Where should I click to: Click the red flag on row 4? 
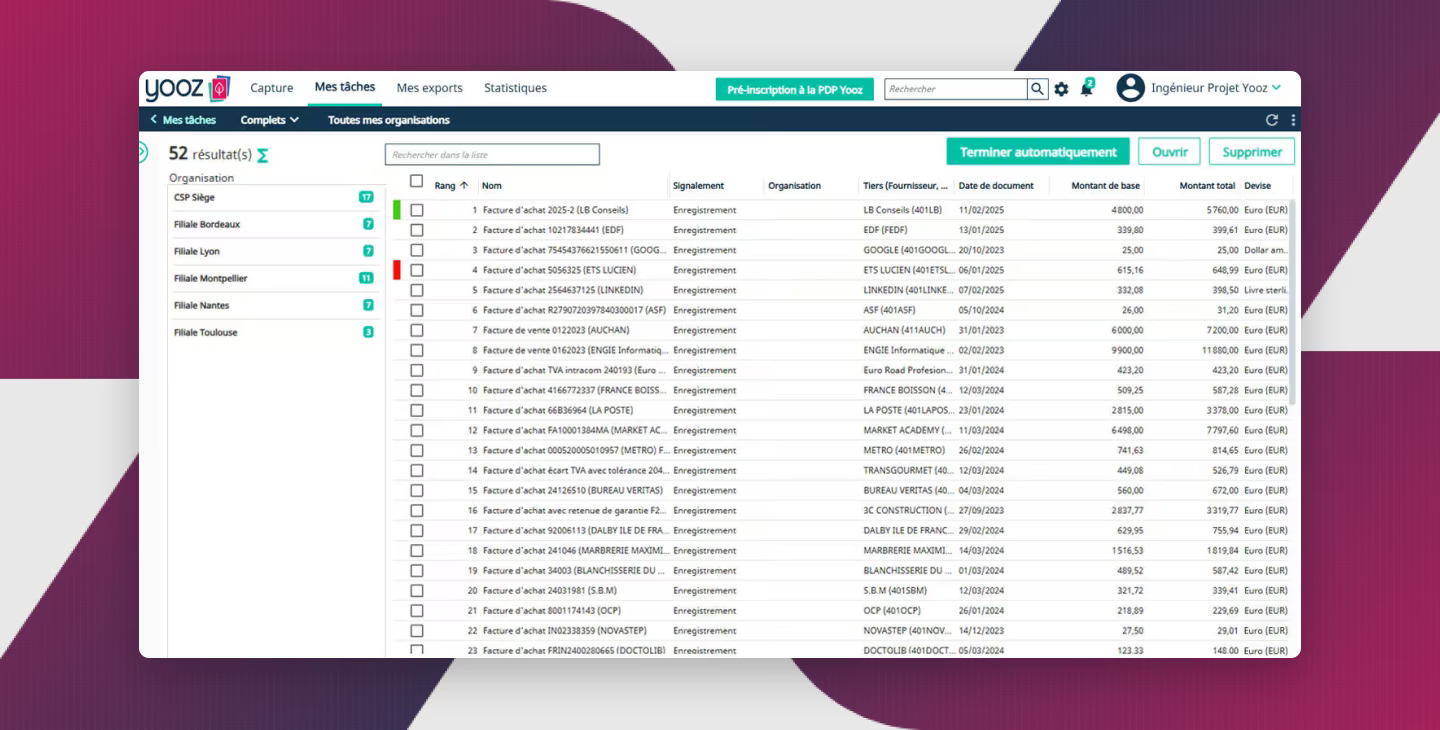tap(397, 270)
